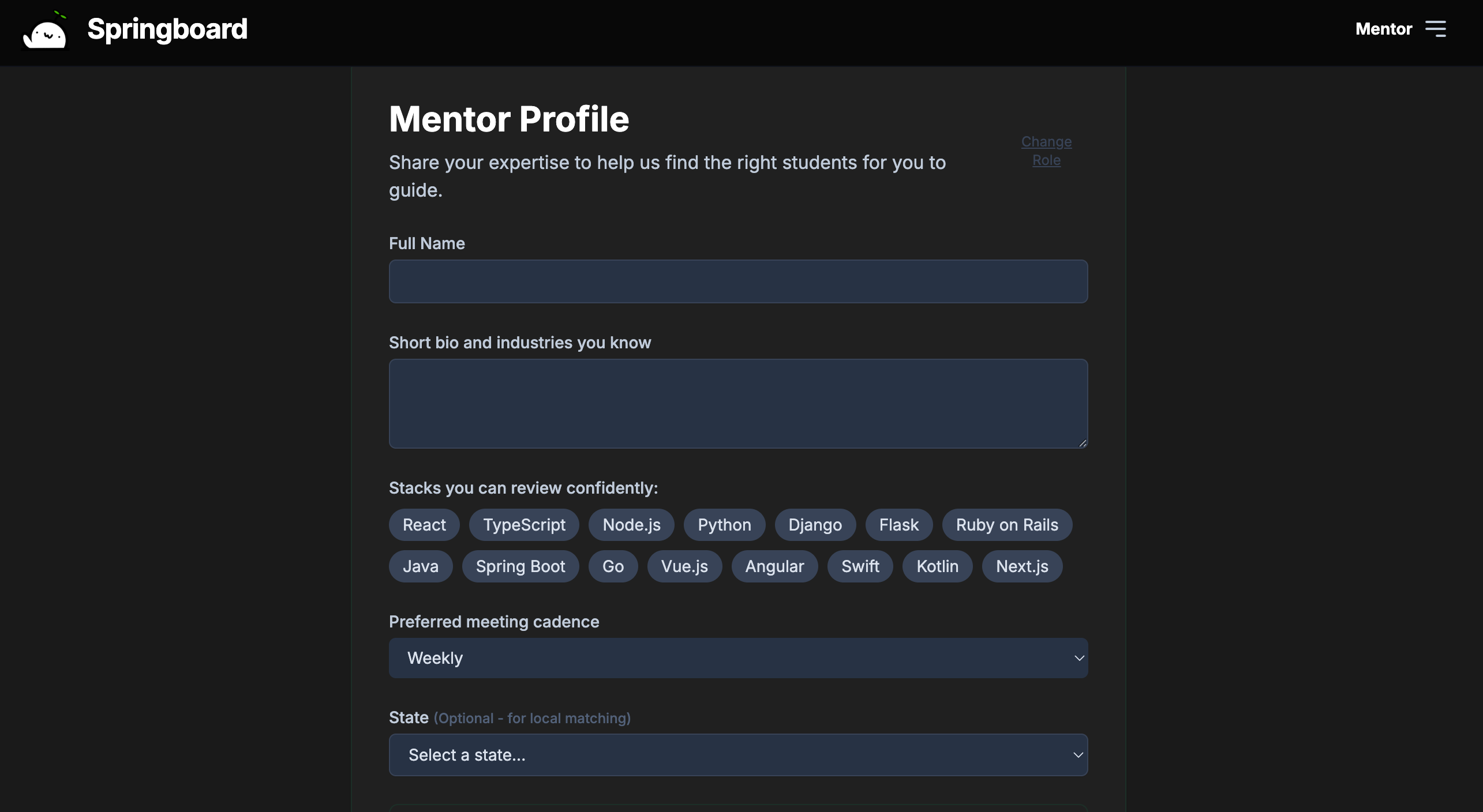Click into the Short bio textarea
This screenshot has width=1483, height=812.
click(x=738, y=404)
